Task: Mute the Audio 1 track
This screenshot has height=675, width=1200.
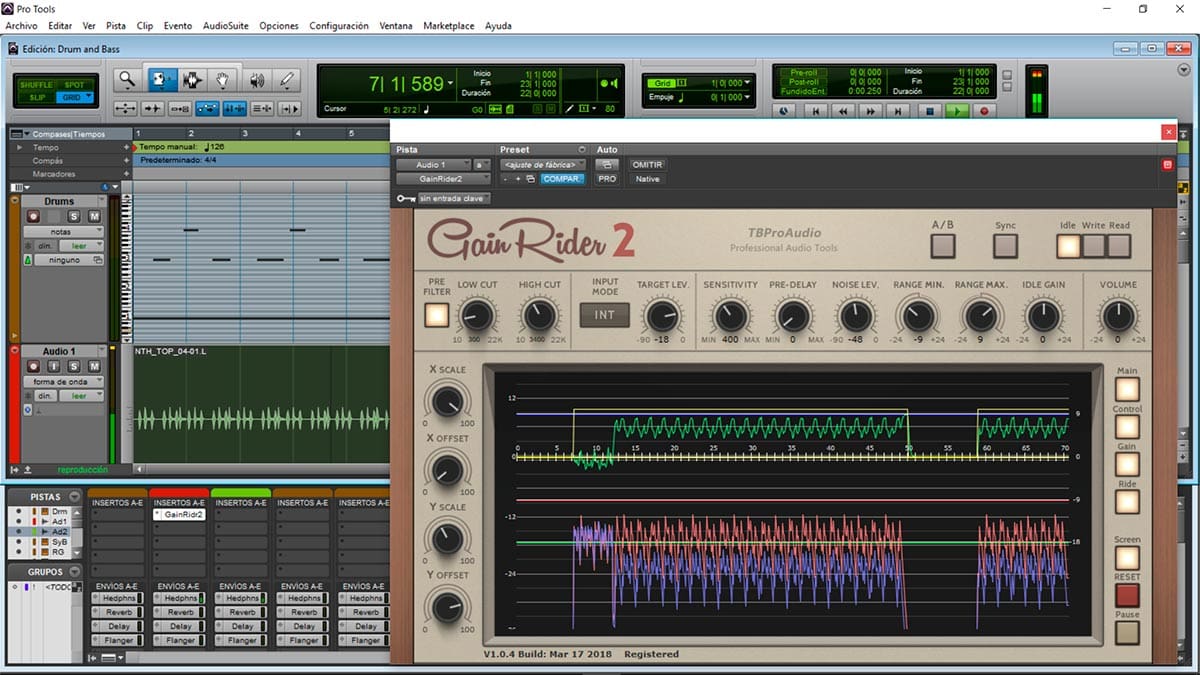Action: point(94,367)
